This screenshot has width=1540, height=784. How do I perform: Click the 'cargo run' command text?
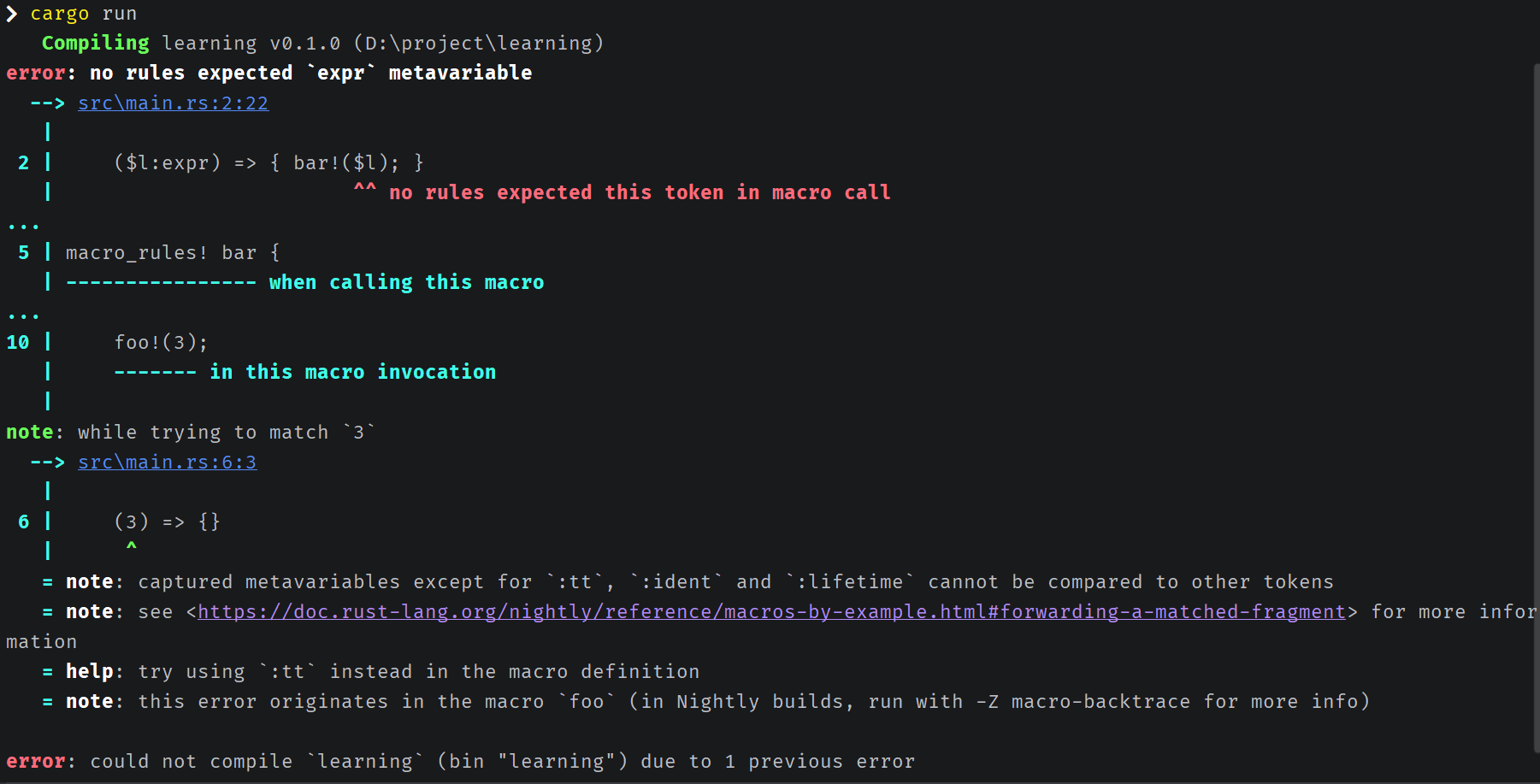pyautogui.click(x=84, y=14)
